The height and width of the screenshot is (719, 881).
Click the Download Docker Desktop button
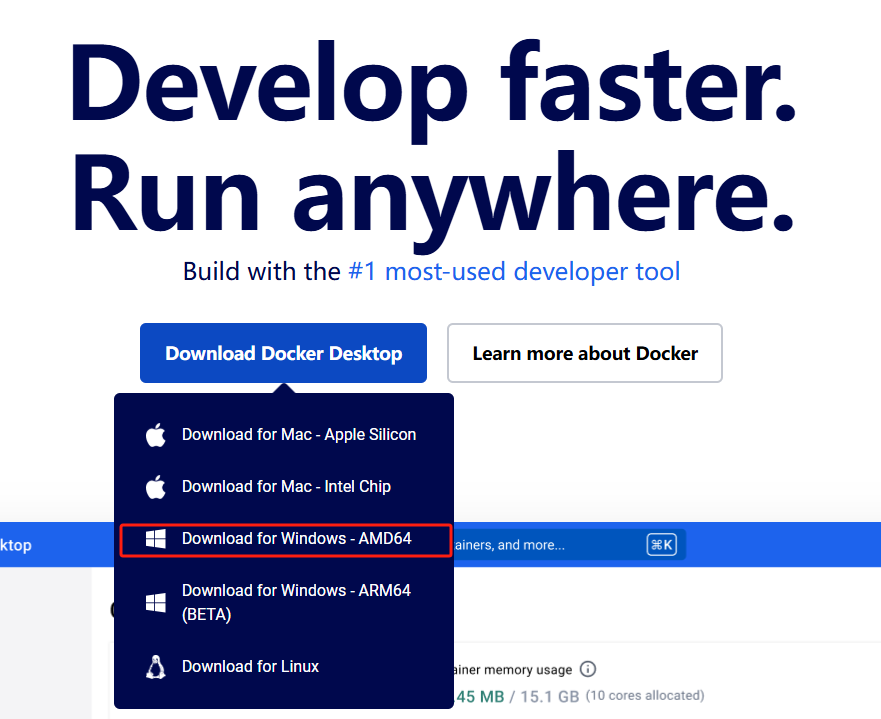point(283,353)
